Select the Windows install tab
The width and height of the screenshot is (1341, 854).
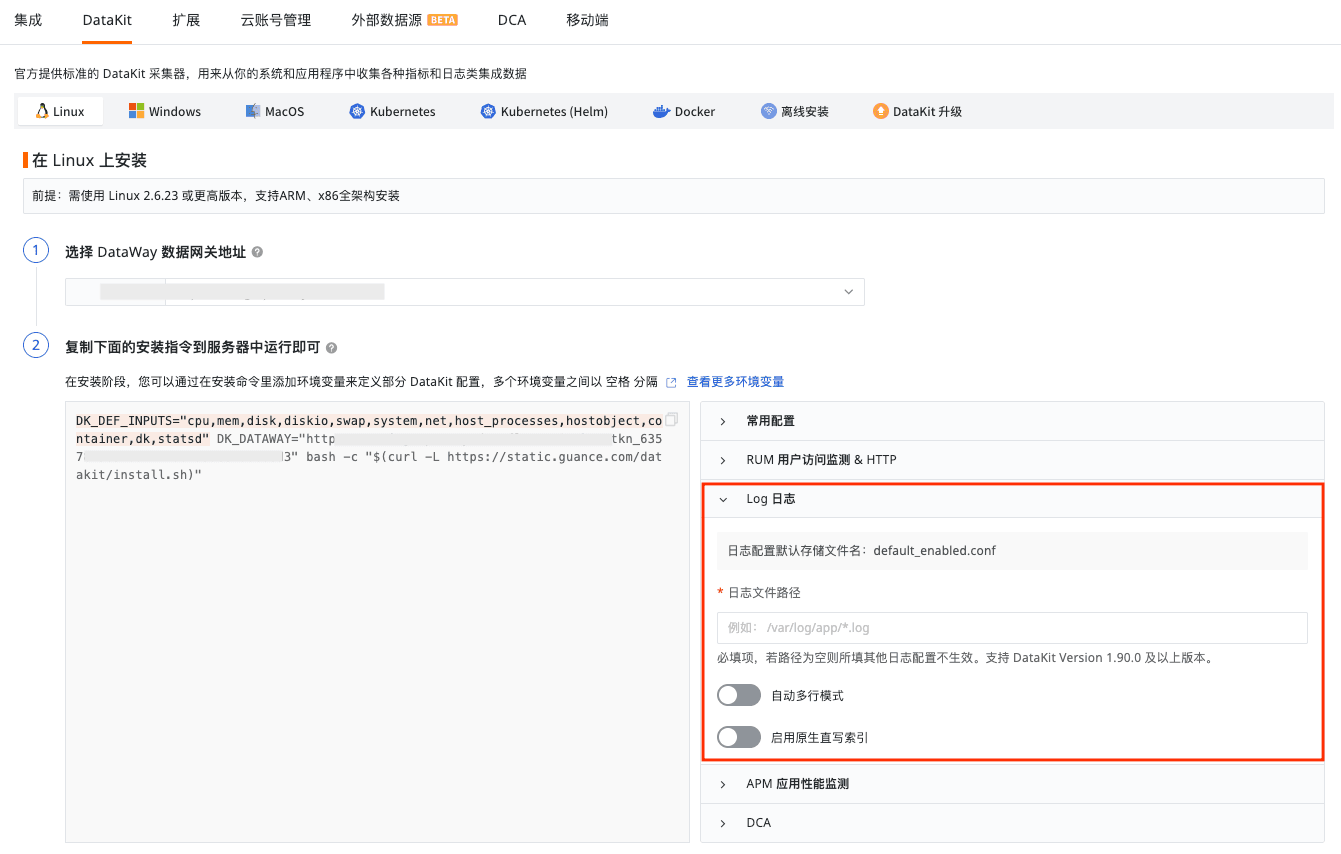click(165, 111)
